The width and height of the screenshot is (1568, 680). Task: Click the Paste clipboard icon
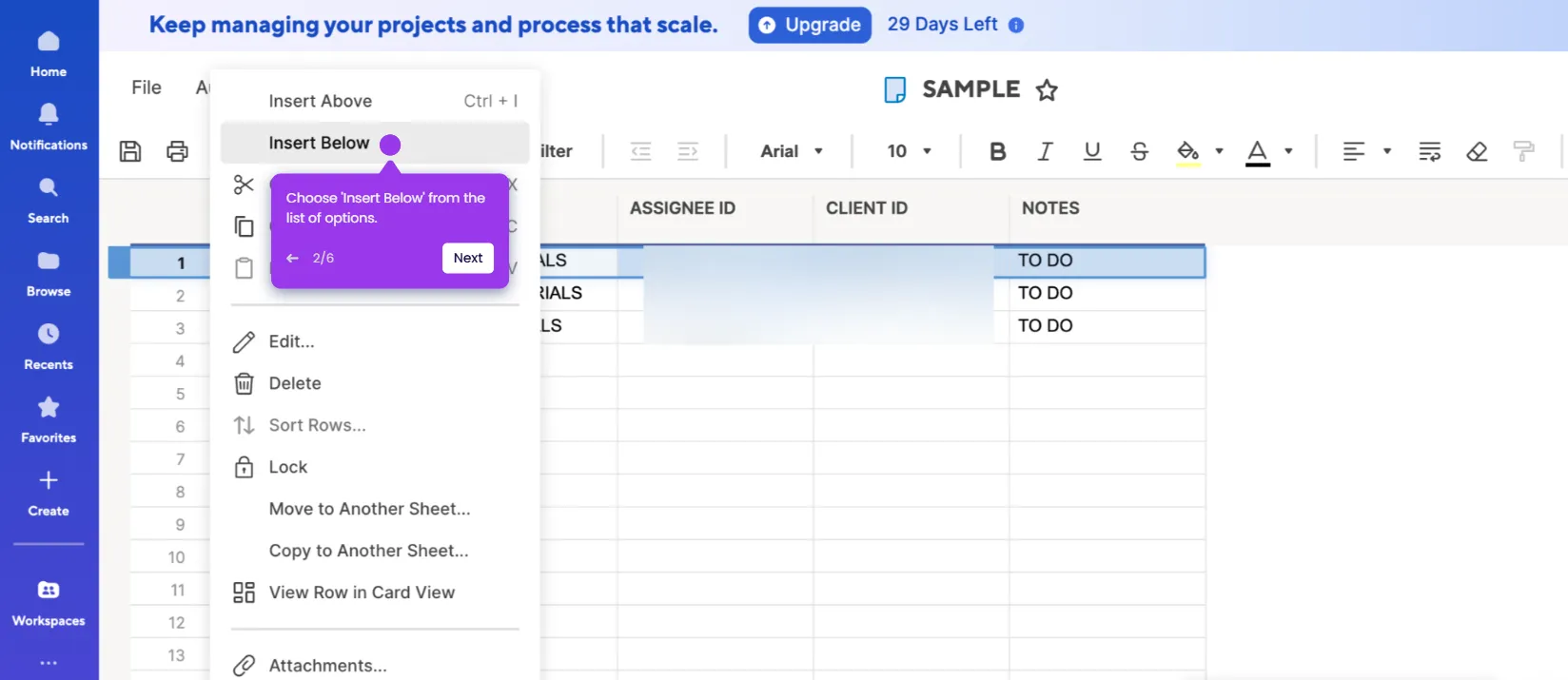pos(244,268)
